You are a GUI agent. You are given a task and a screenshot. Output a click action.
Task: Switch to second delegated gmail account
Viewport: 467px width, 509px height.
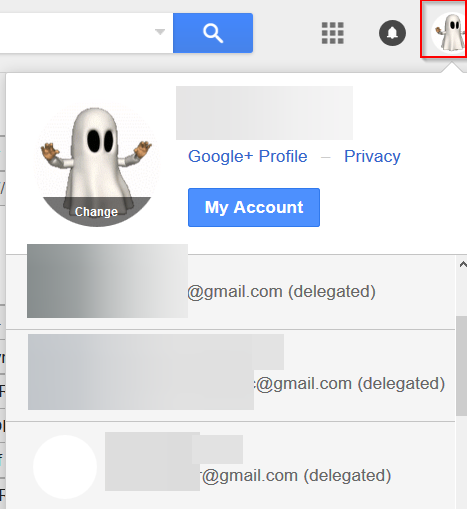231,376
